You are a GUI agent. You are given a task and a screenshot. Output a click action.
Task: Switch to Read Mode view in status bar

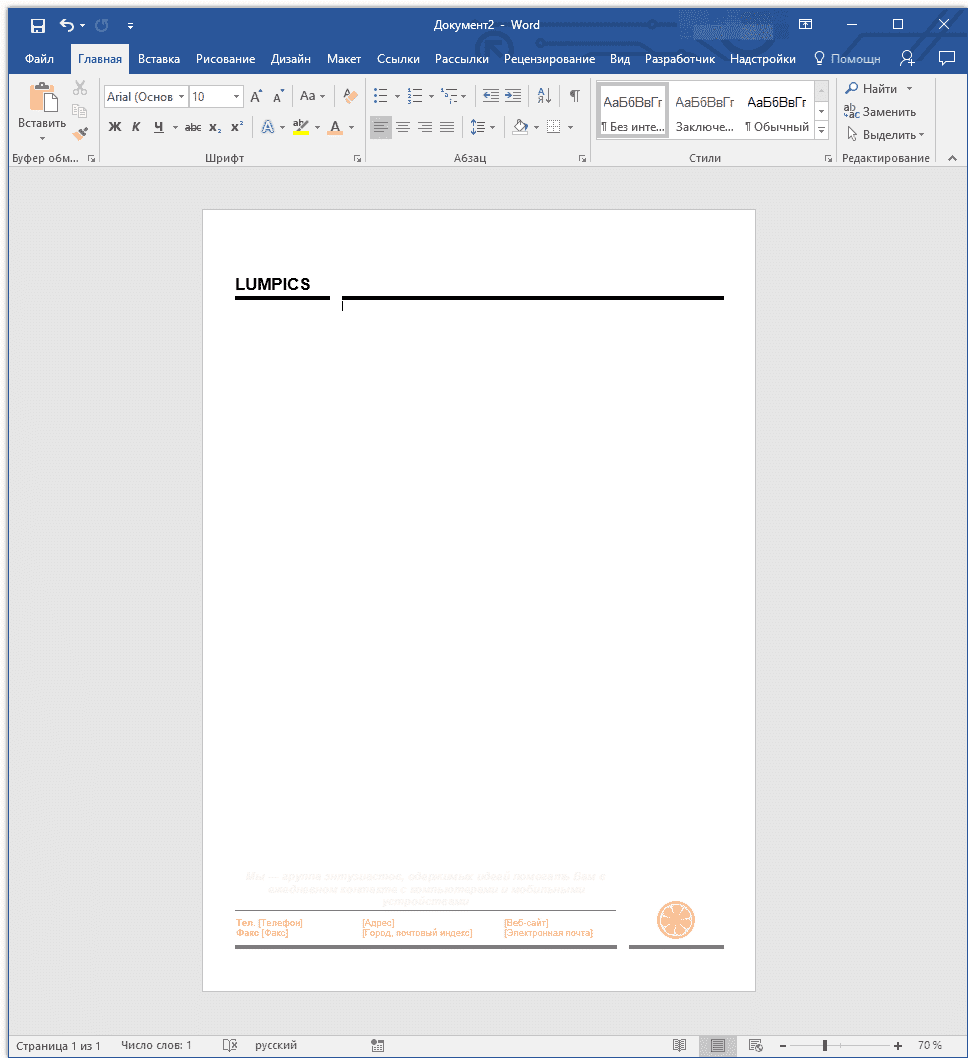coord(680,1045)
